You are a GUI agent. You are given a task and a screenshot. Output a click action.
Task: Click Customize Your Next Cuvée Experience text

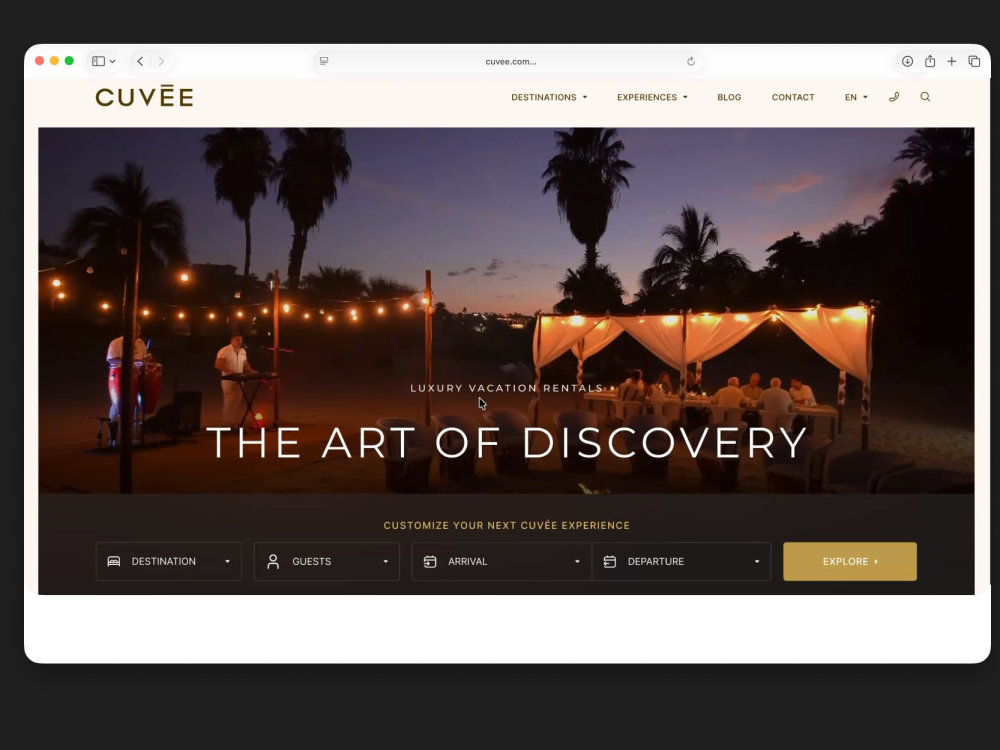[x=506, y=526]
